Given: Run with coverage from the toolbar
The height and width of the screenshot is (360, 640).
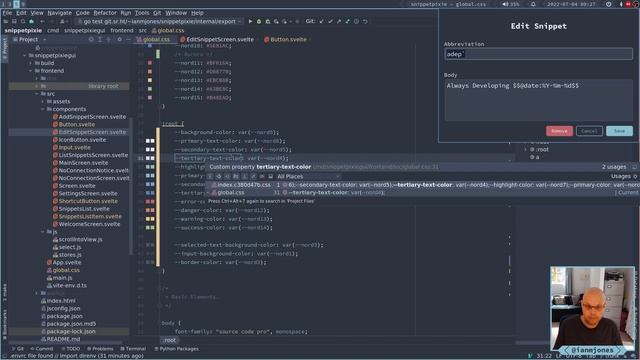Looking at the screenshot, I should (268, 21).
